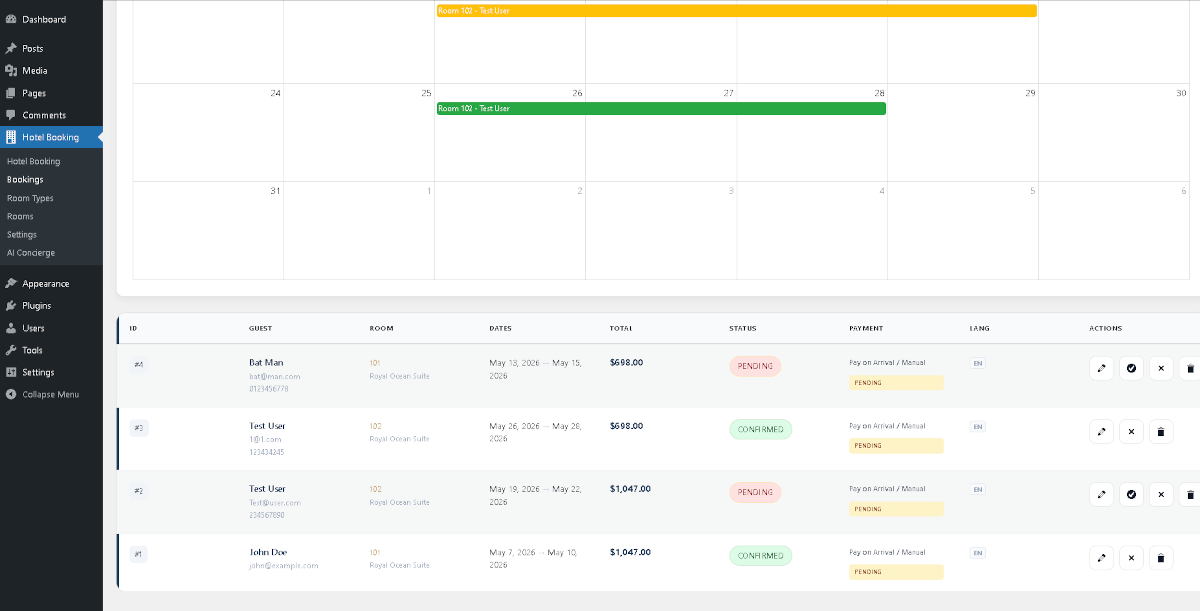Click the Collapse Menu arrow icon

(11, 394)
